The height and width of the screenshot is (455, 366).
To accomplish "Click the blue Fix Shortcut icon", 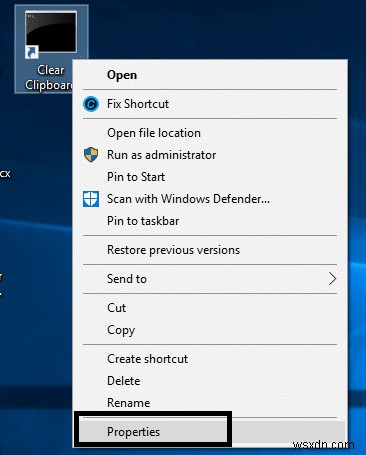I will (91, 104).
